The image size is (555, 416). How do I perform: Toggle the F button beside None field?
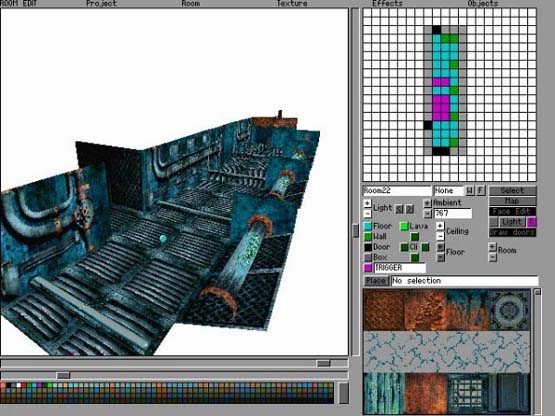tap(480, 190)
